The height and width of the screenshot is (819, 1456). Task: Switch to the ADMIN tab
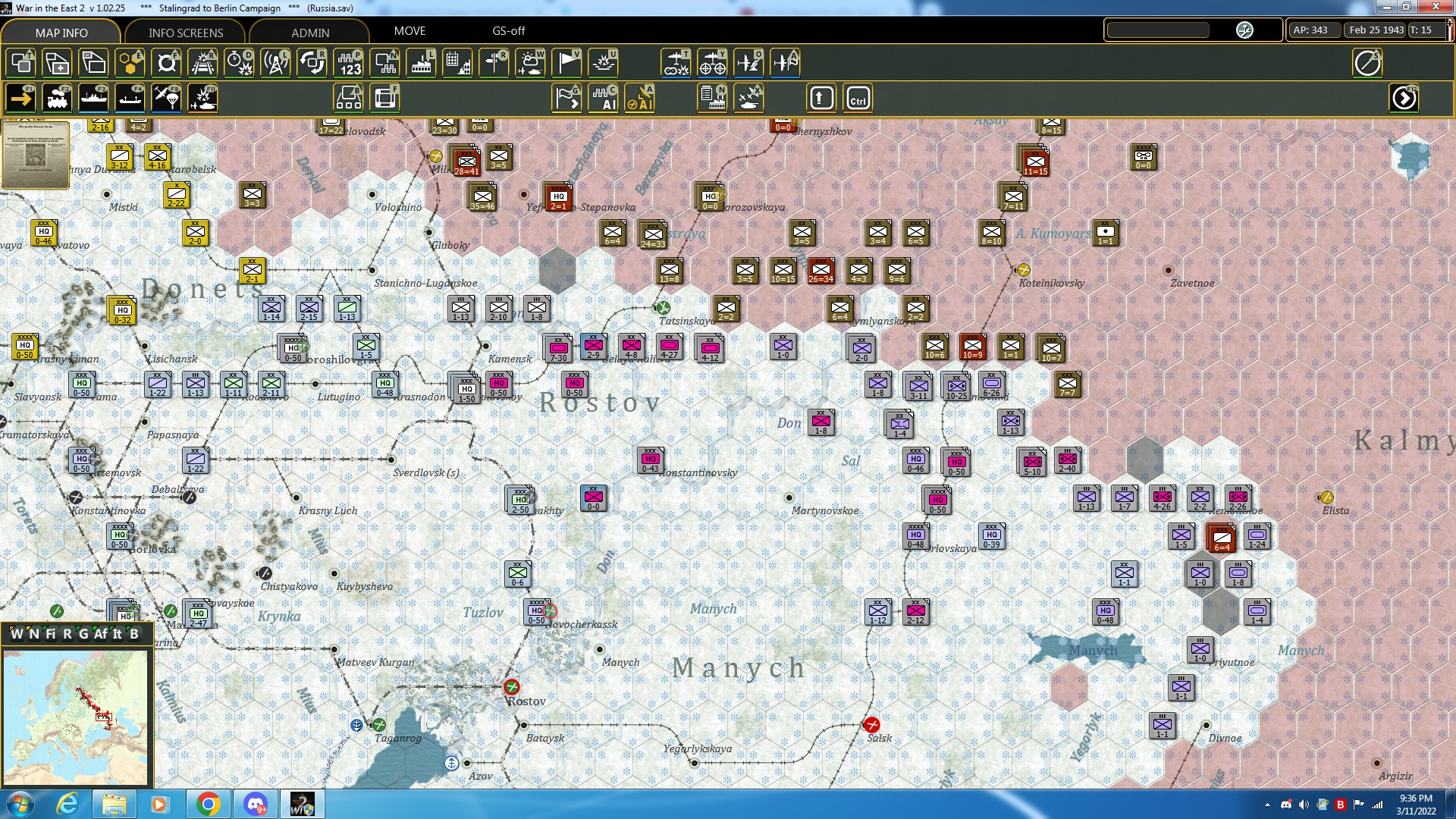[x=310, y=33]
